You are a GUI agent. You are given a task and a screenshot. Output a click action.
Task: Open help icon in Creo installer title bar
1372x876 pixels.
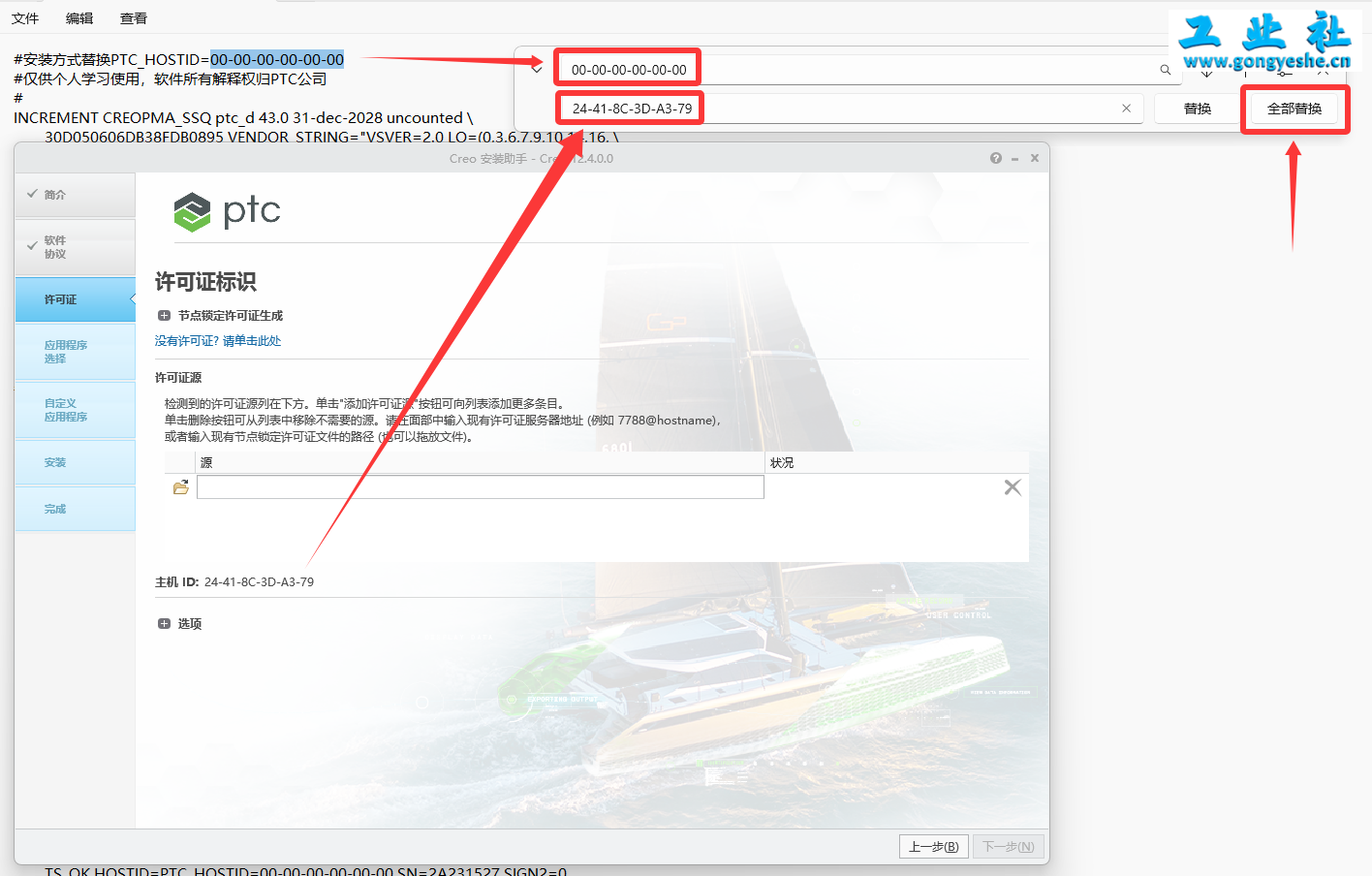click(x=996, y=158)
